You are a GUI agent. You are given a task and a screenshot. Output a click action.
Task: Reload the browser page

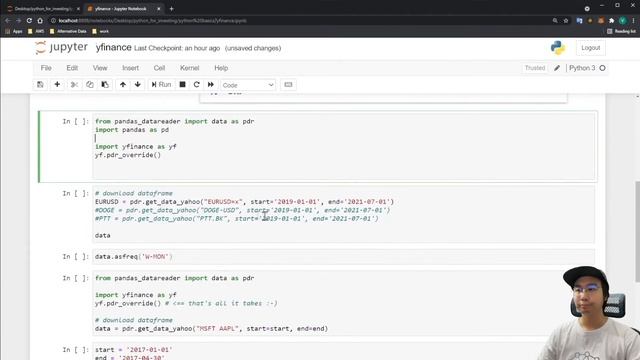click(29, 20)
